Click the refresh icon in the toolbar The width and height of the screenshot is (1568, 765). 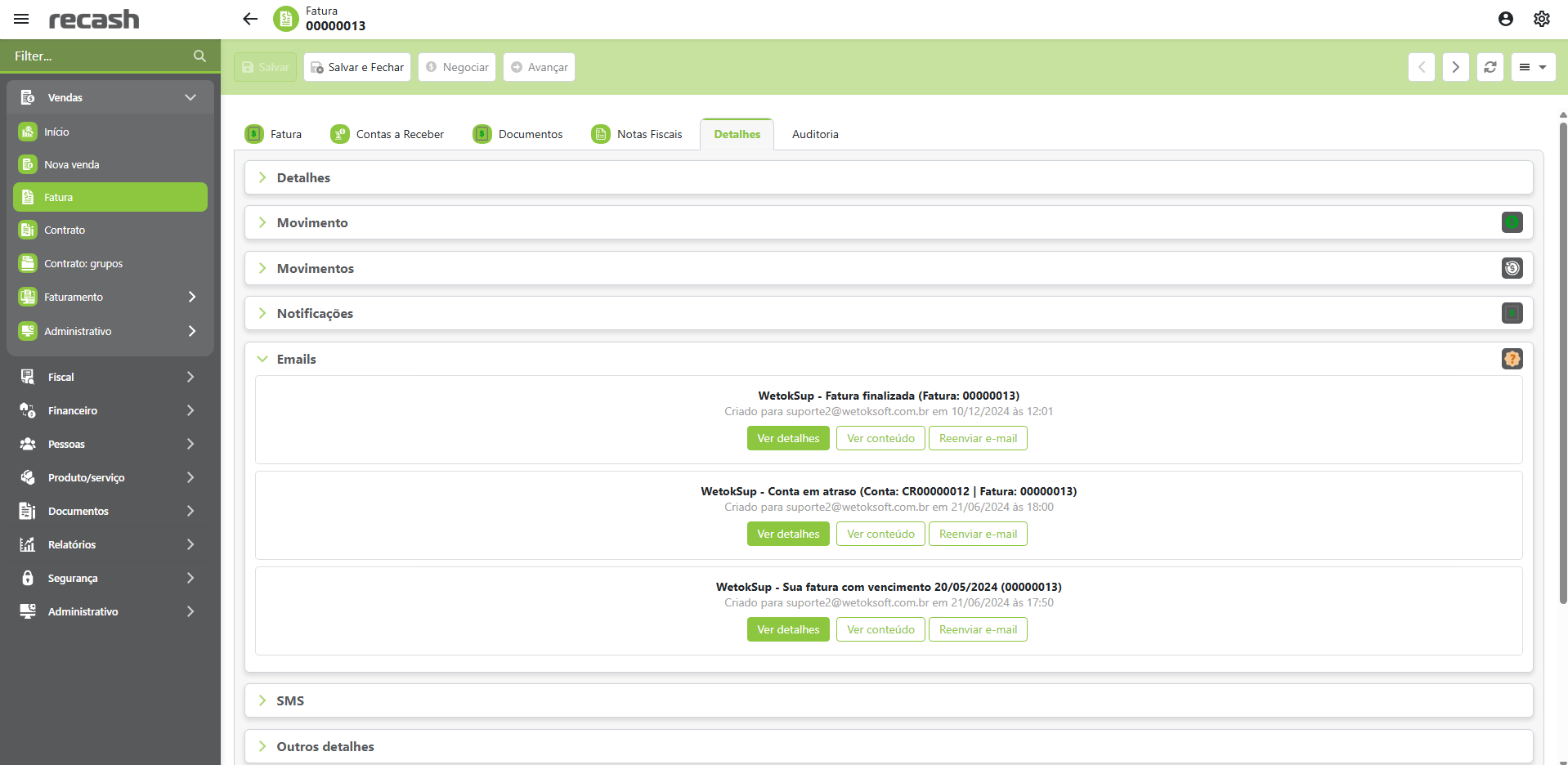point(1490,67)
